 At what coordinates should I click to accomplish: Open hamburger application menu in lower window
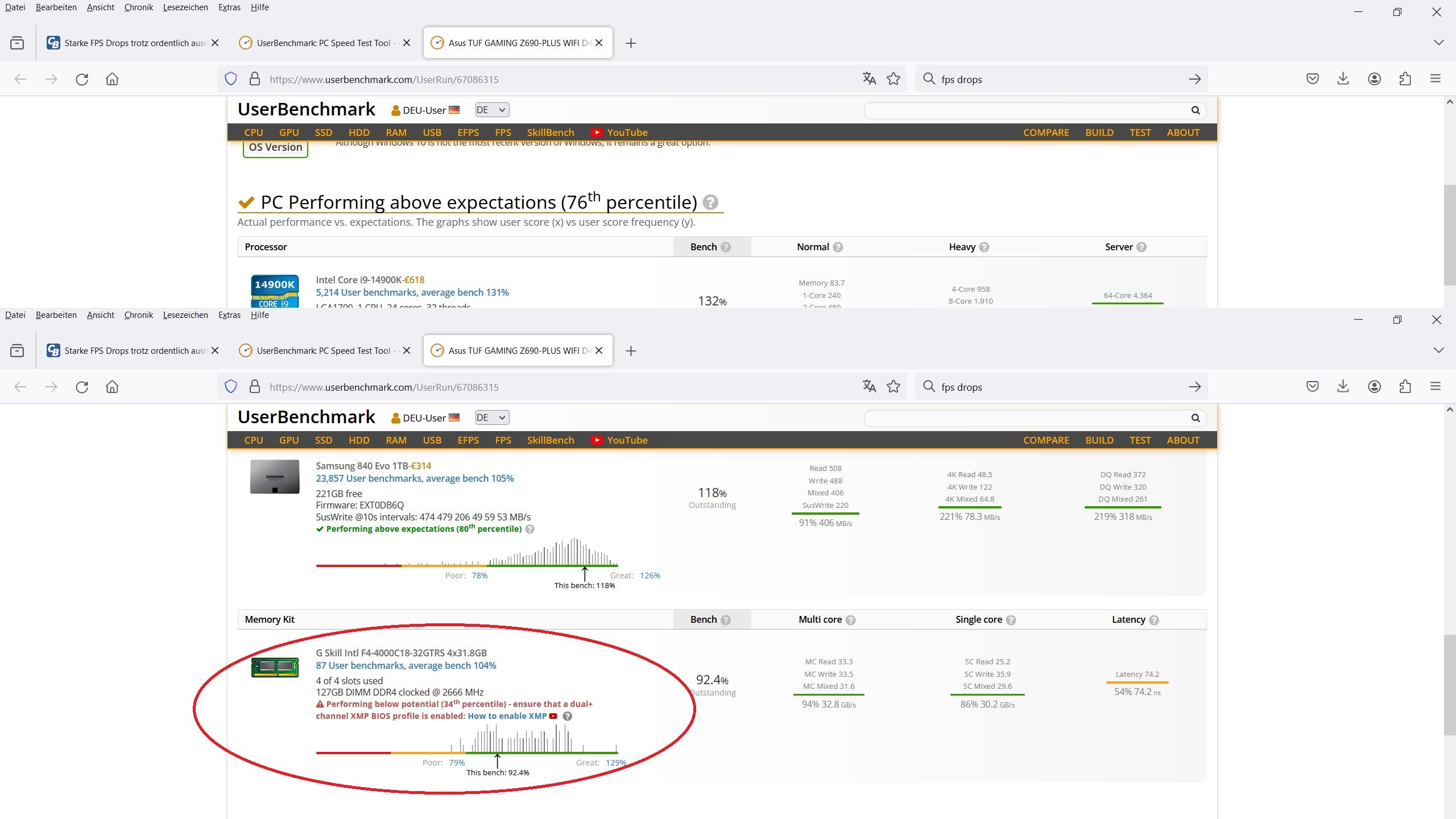tap(1436, 386)
